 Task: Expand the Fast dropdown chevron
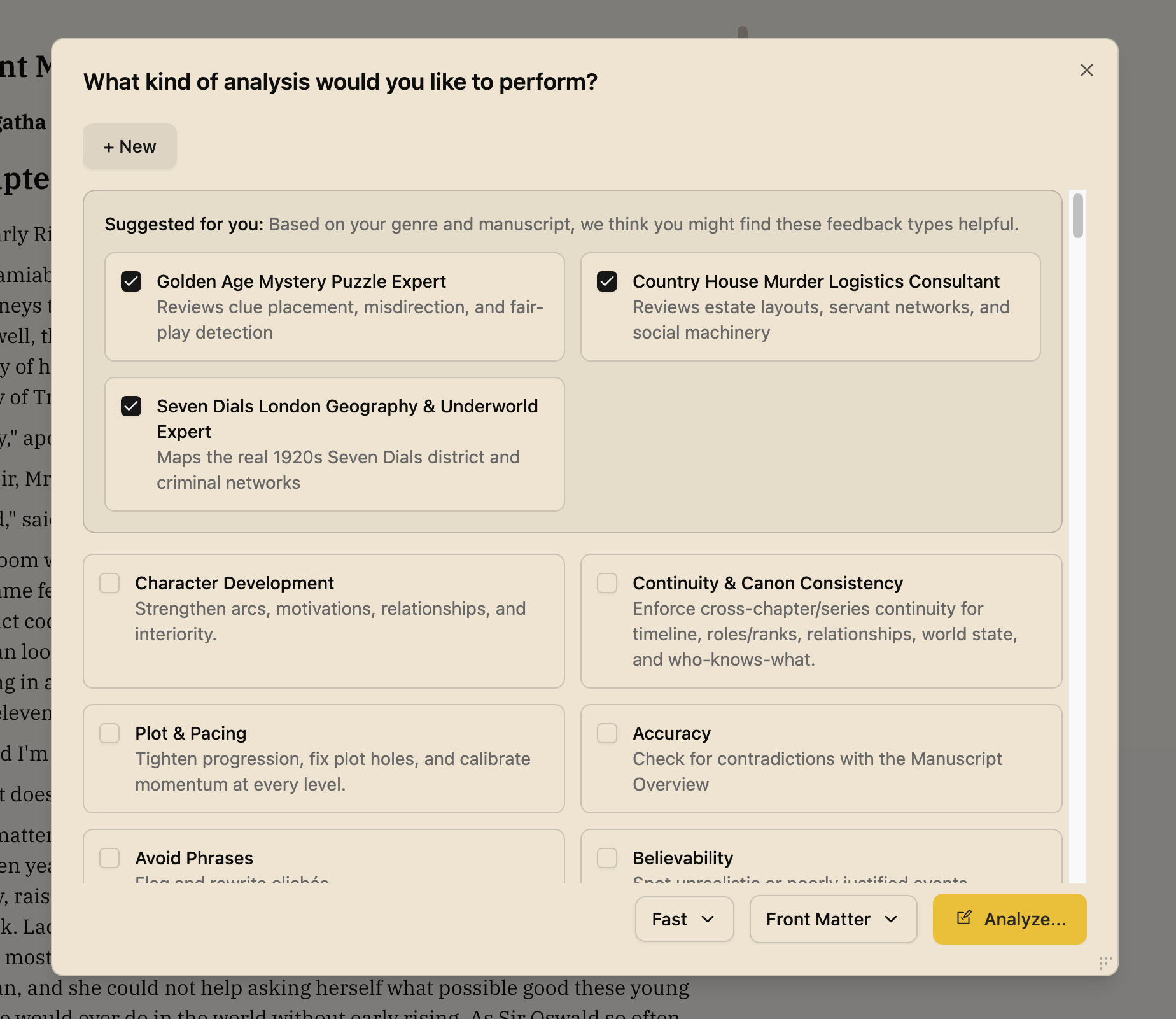709,920
